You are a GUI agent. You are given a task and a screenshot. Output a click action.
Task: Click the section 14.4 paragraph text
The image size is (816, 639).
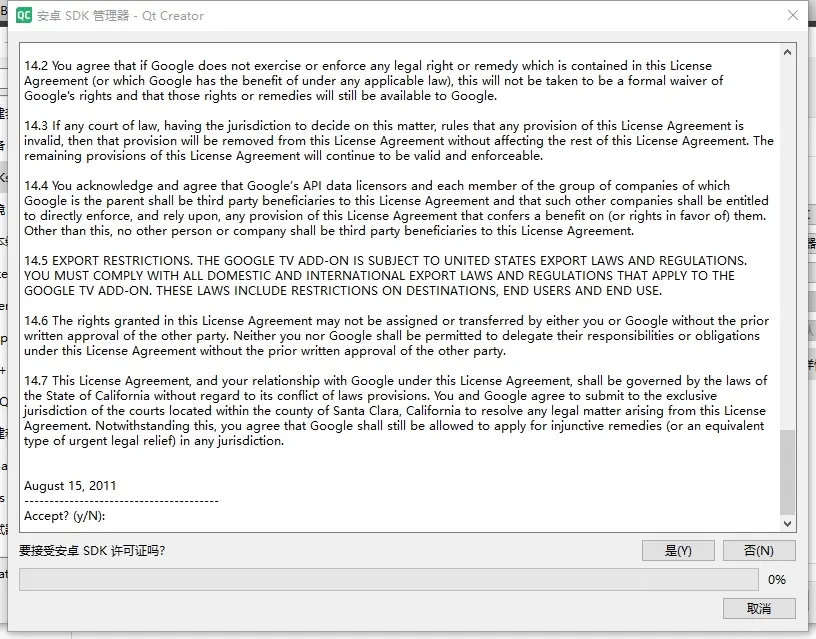[x=396, y=208]
